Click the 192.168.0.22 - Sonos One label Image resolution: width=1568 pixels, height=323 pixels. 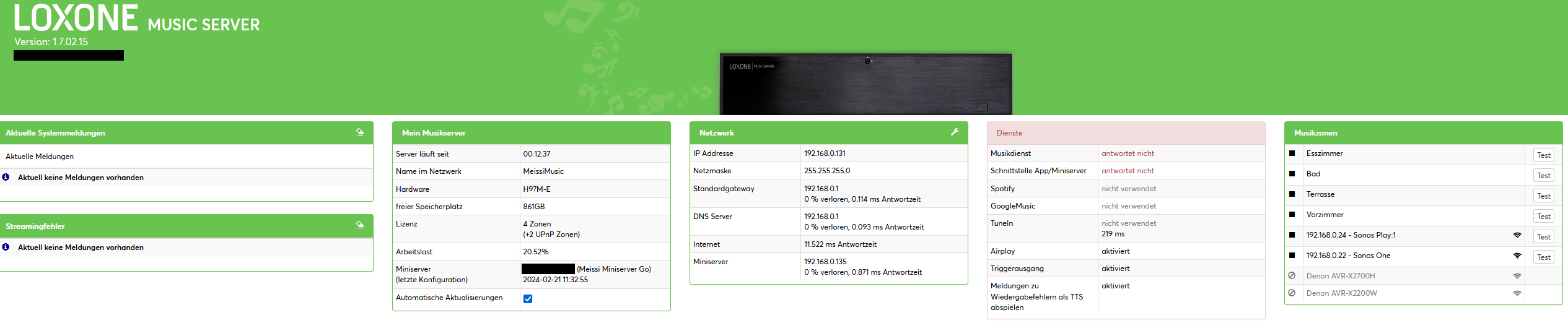(x=1348, y=256)
